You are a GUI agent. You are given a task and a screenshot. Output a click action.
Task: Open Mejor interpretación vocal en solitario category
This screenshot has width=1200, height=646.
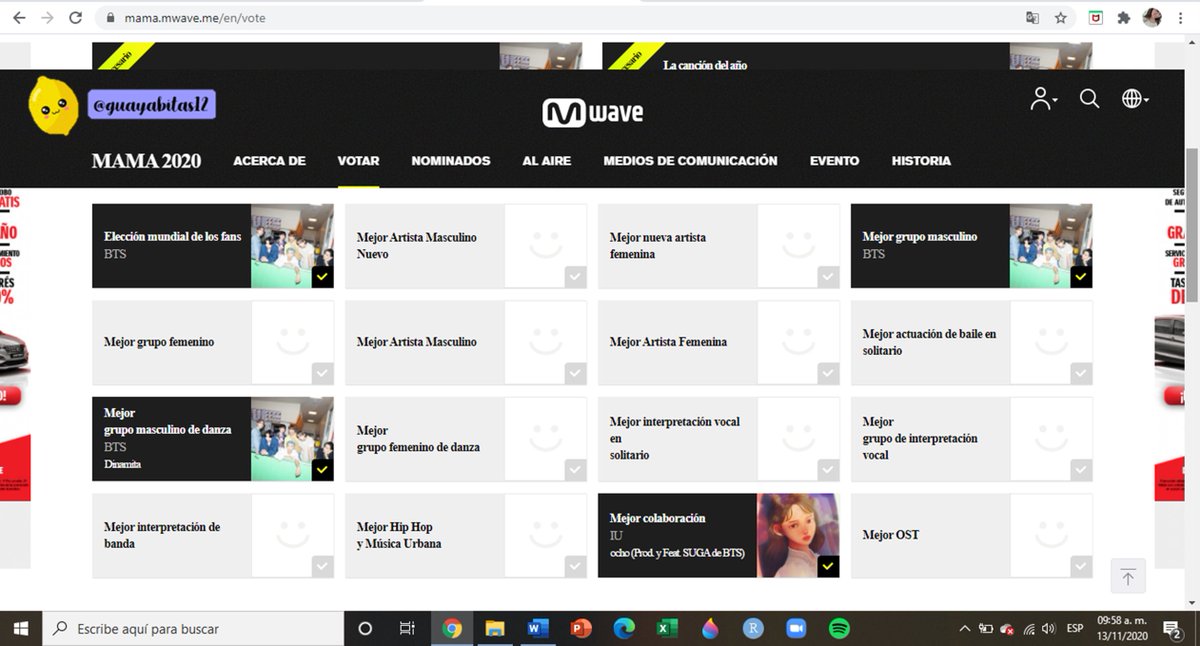click(x=719, y=439)
